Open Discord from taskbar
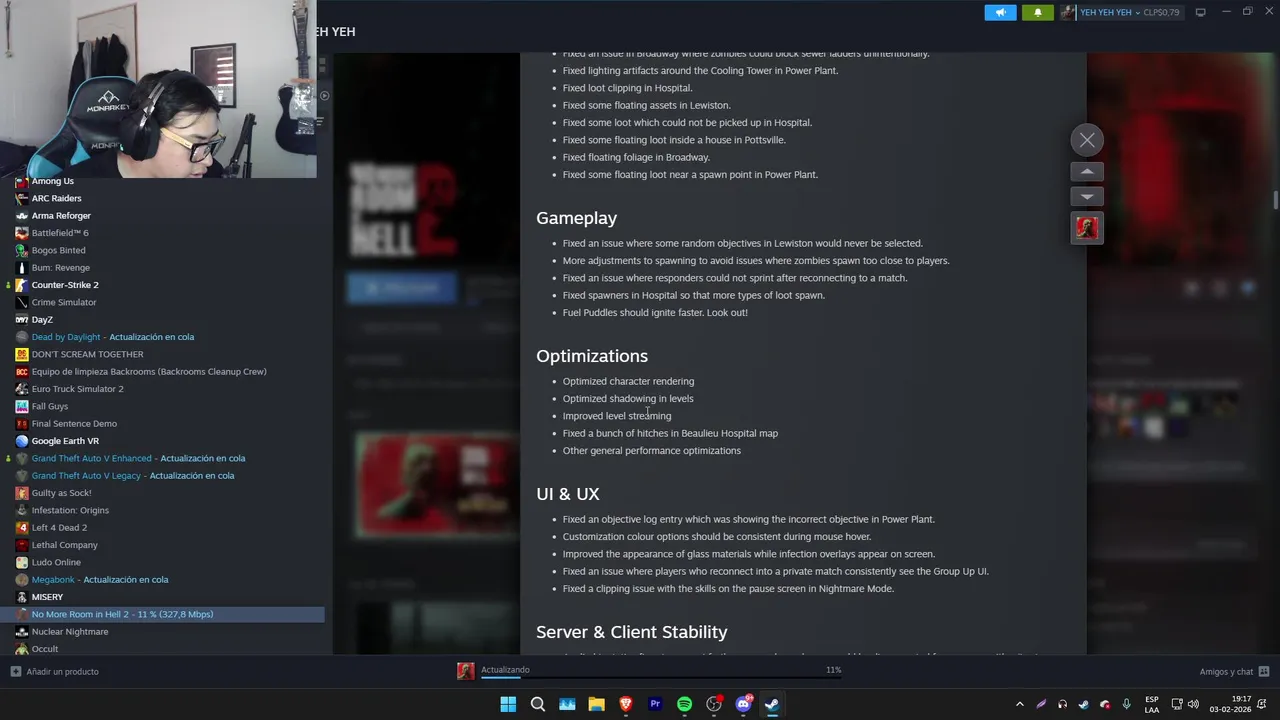The height and width of the screenshot is (720, 1280). pos(743,704)
